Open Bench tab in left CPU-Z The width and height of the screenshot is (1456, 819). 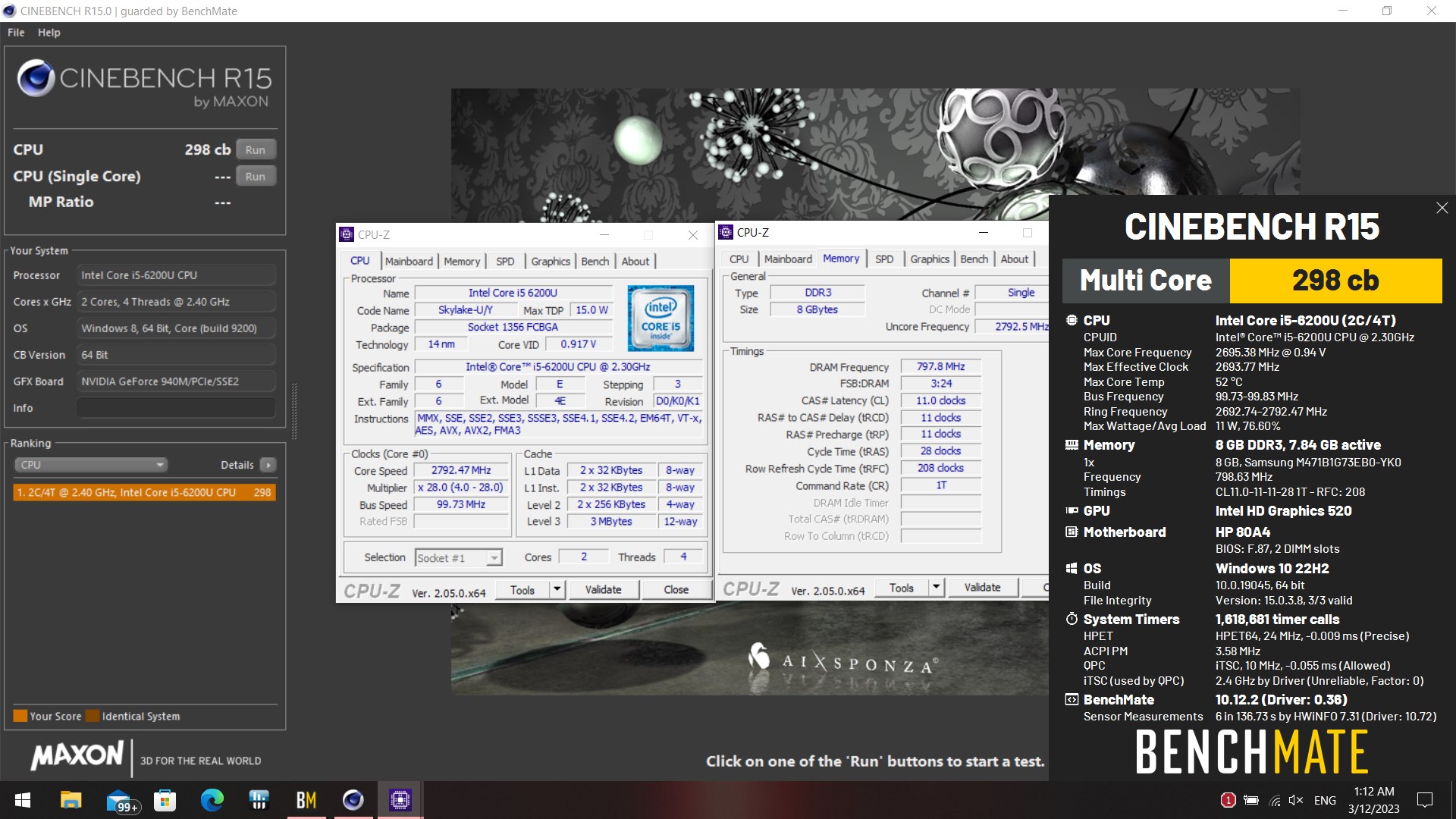click(x=595, y=261)
